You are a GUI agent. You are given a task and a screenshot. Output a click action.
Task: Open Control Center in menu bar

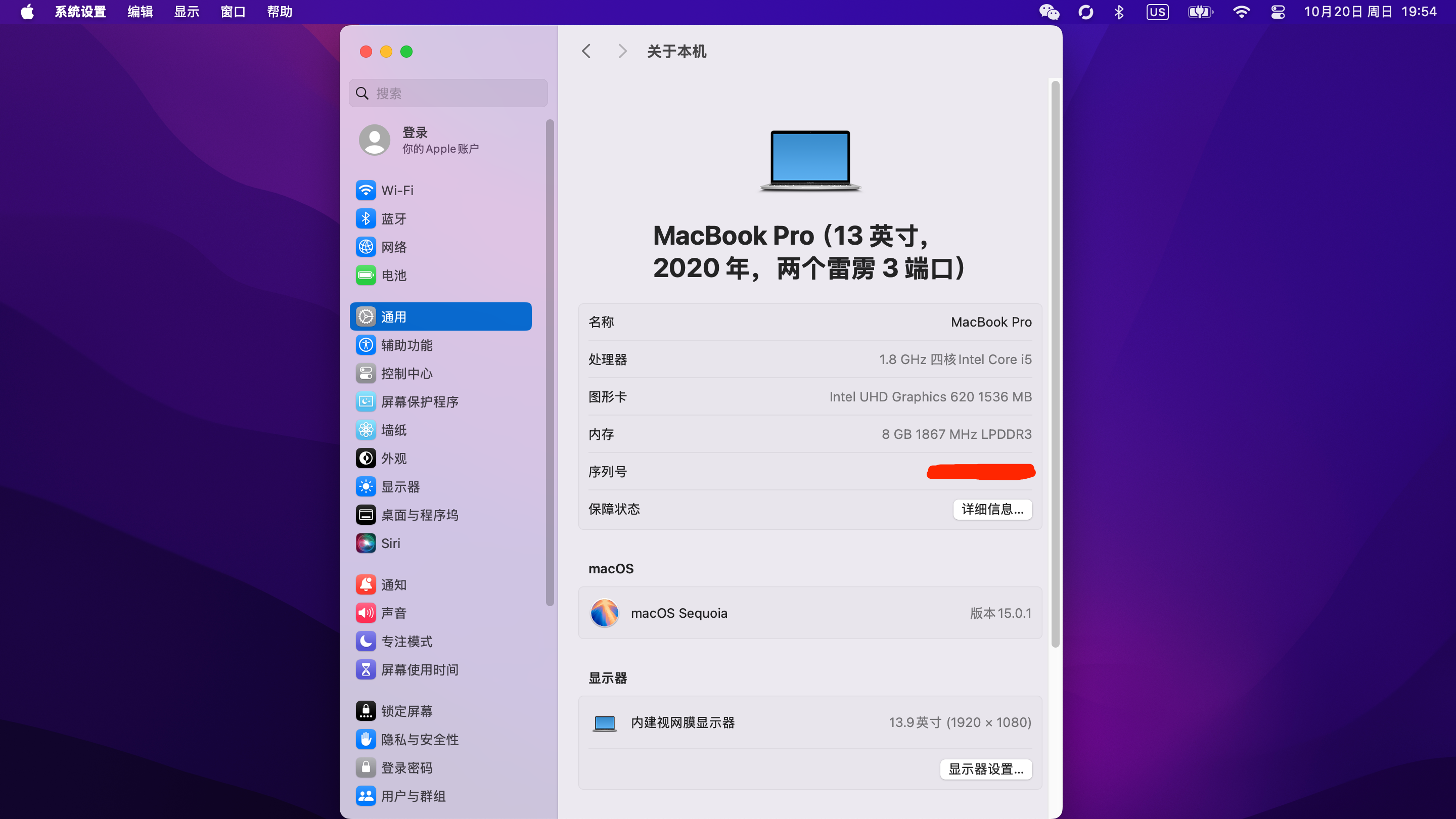coord(1278,12)
